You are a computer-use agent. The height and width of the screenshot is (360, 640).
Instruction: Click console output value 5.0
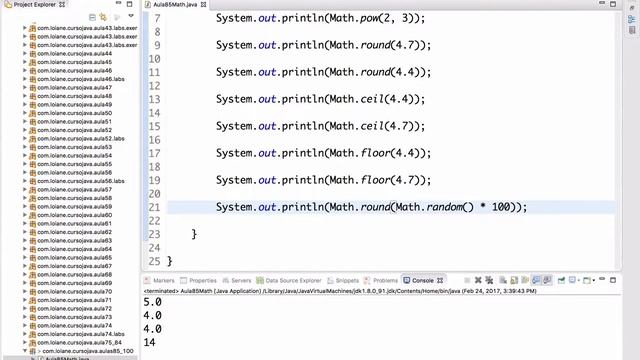(x=152, y=302)
